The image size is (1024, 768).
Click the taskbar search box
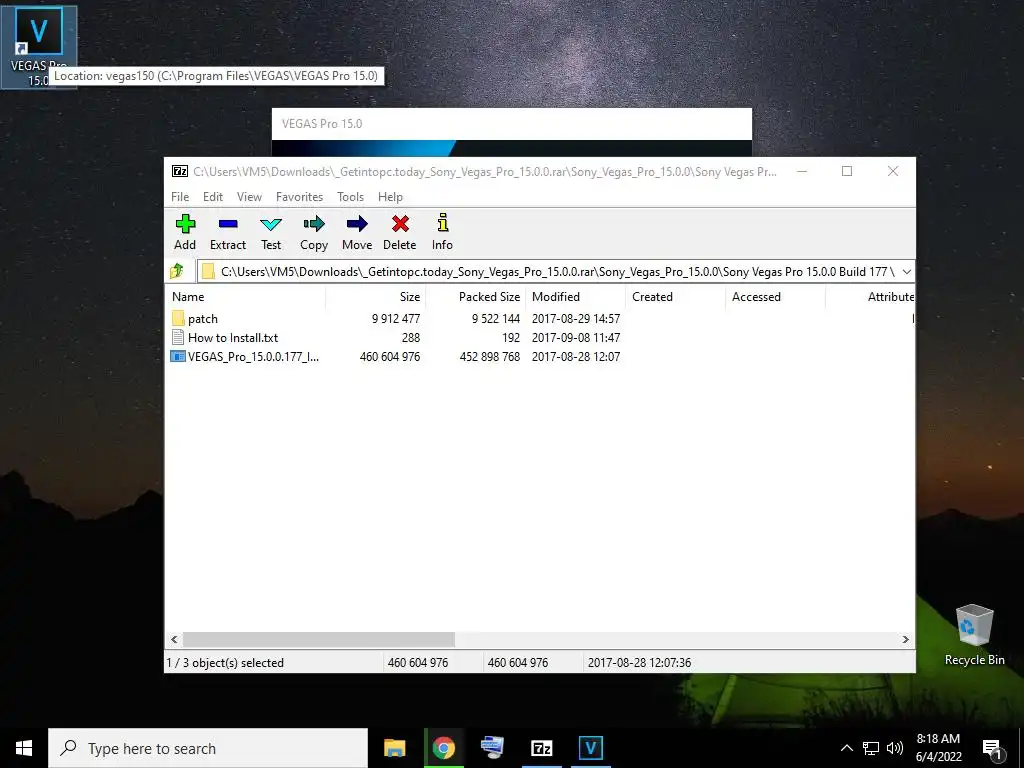pyautogui.click(x=208, y=748)
